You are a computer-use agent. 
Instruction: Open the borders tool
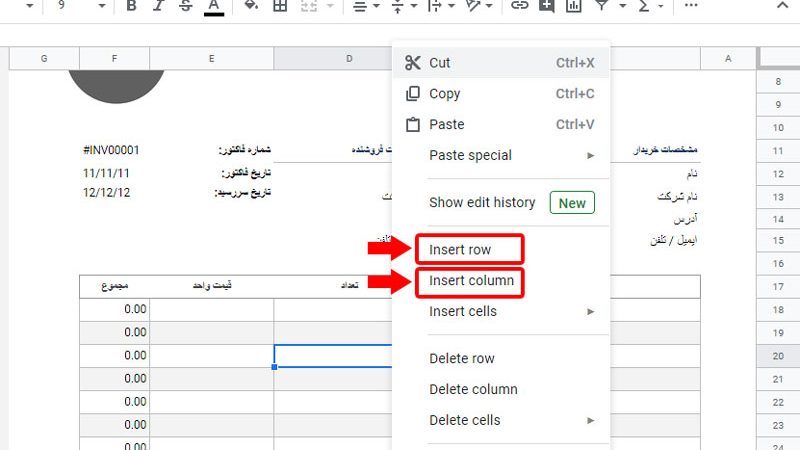(280, 7)
